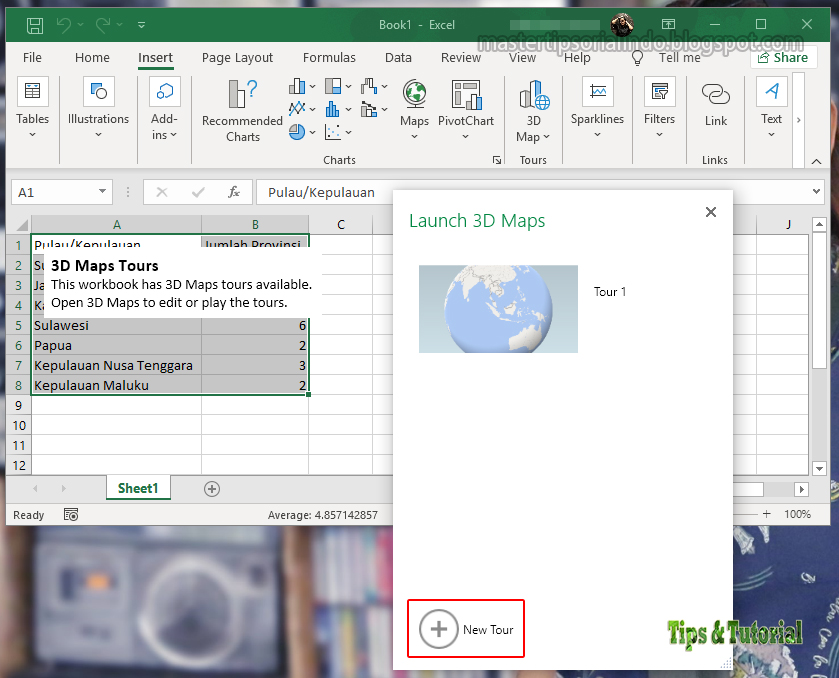Open the Tour 1 thumbnail

click(498, 309)
